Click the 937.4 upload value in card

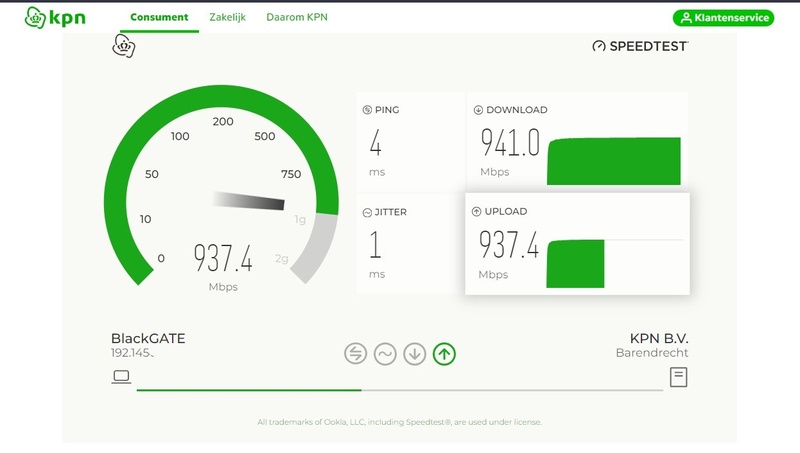pyautogui.click(x=509, y=244)
